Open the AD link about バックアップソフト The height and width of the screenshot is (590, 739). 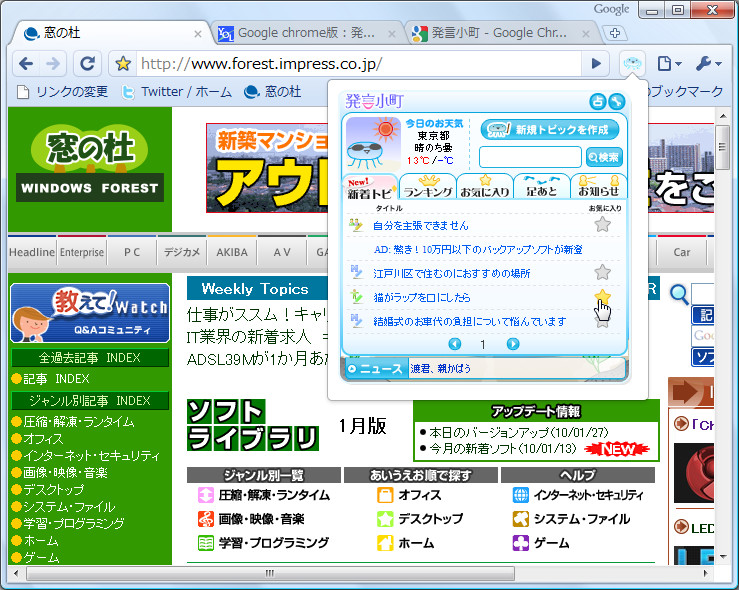[478, 250]
